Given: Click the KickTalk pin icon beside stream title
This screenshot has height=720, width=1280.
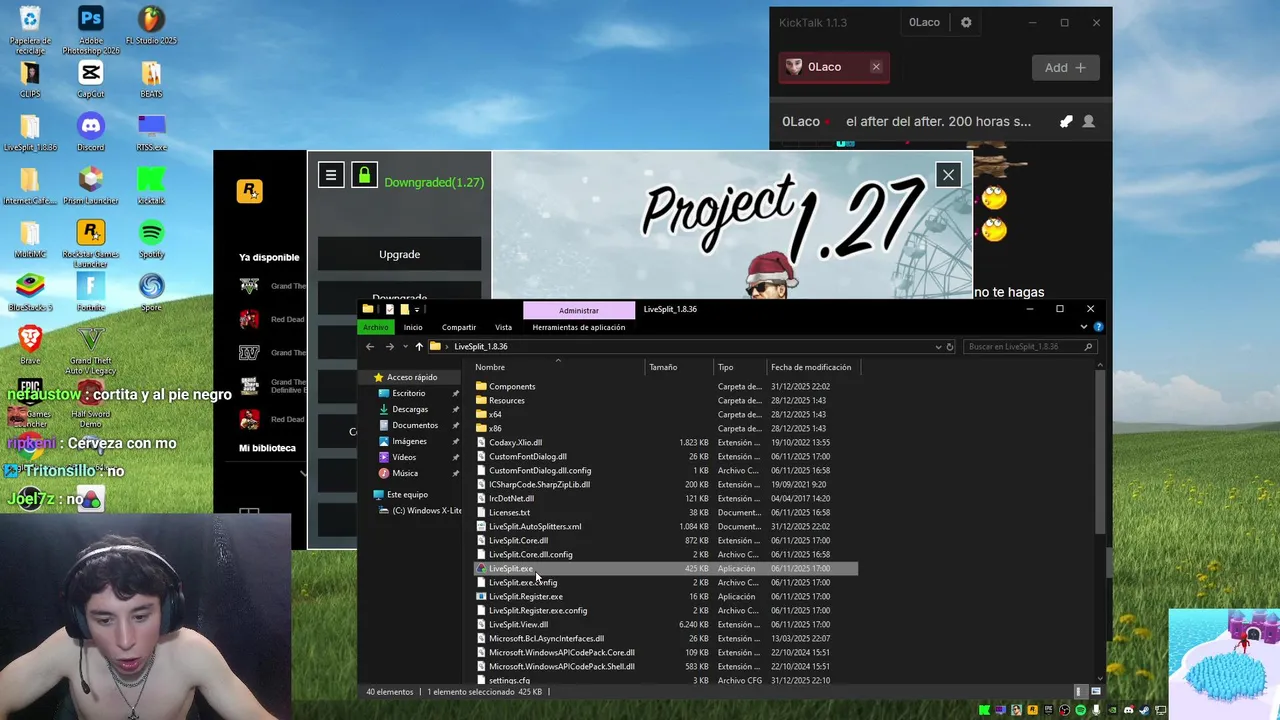Looking at the screenshot, I should 1066,122.
